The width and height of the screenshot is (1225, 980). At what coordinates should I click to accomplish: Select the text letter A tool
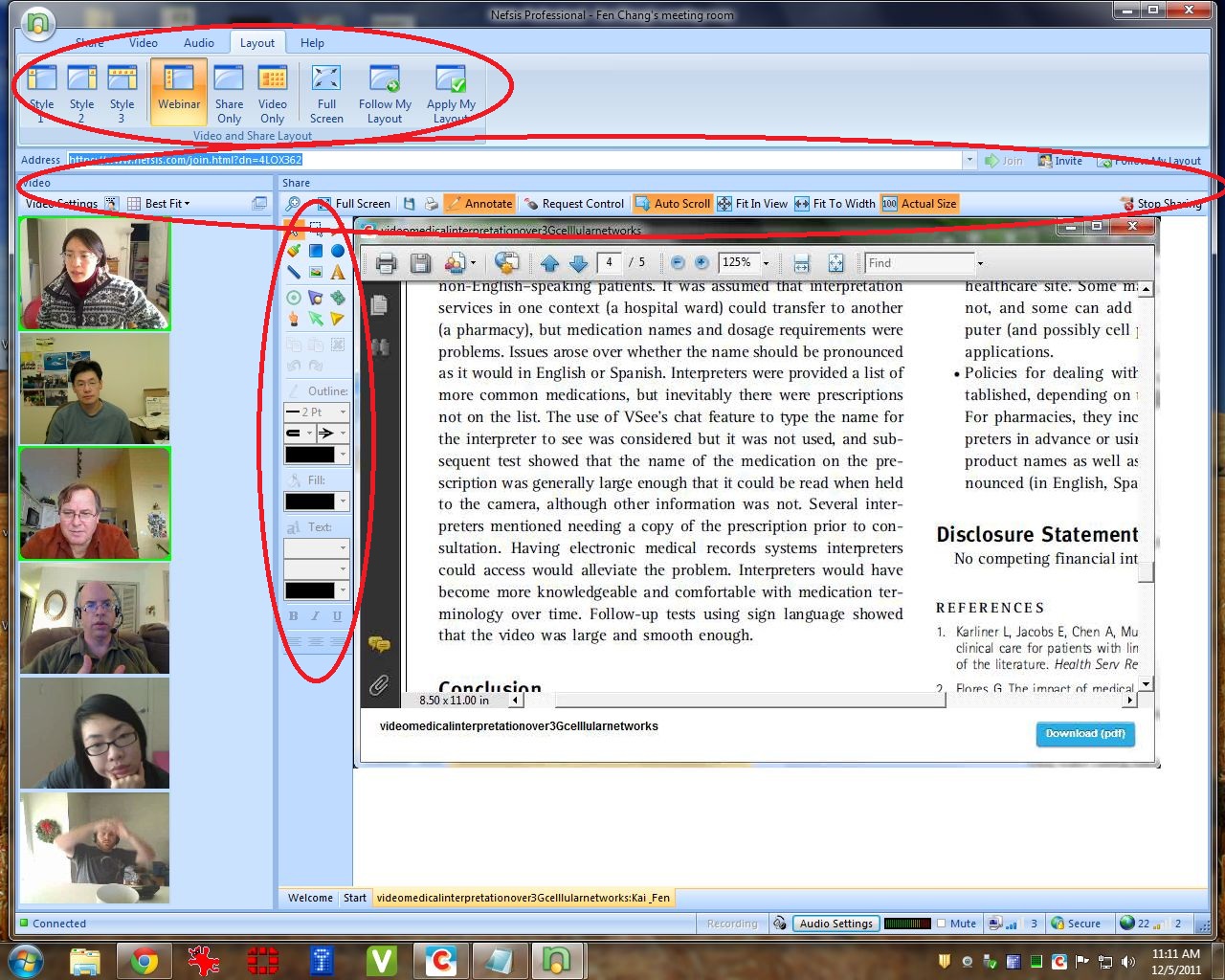(x=338, y=272)
